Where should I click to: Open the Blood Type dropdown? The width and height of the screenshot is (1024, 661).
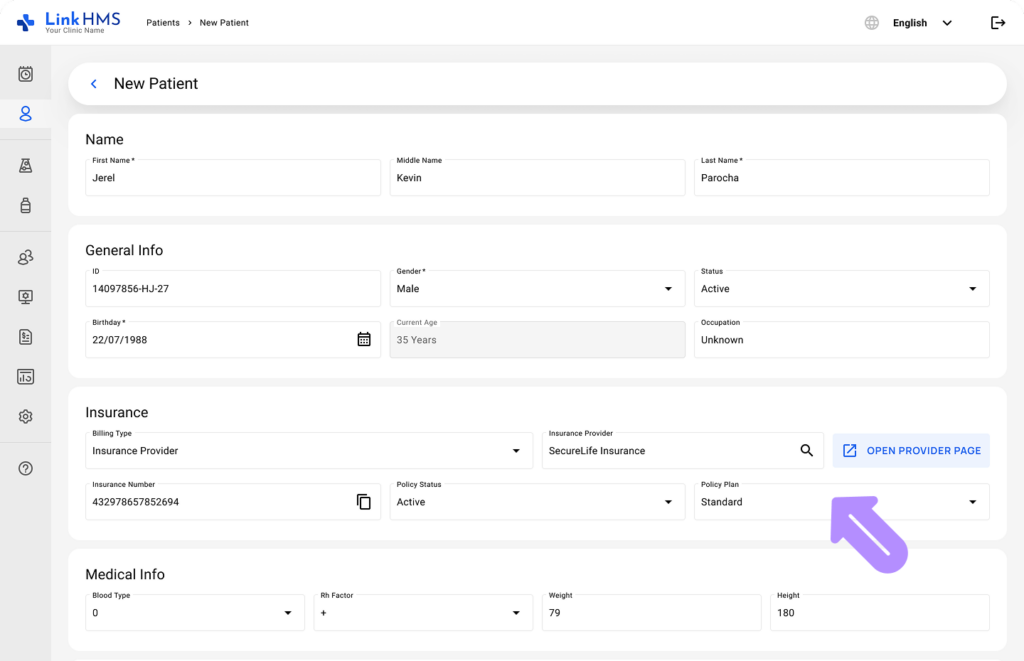pos(195,613)
